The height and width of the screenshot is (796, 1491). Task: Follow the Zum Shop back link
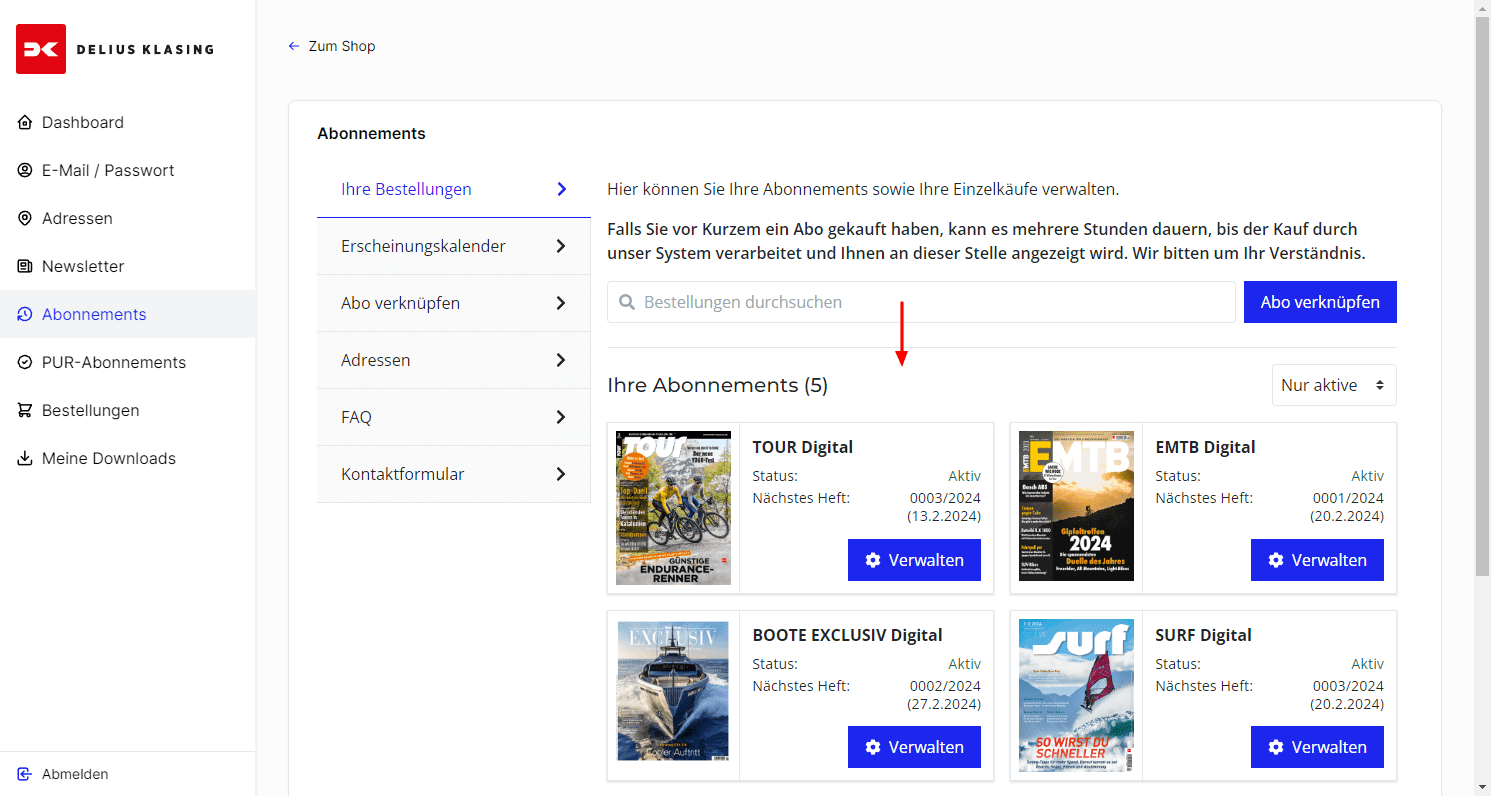coord(332,46)
